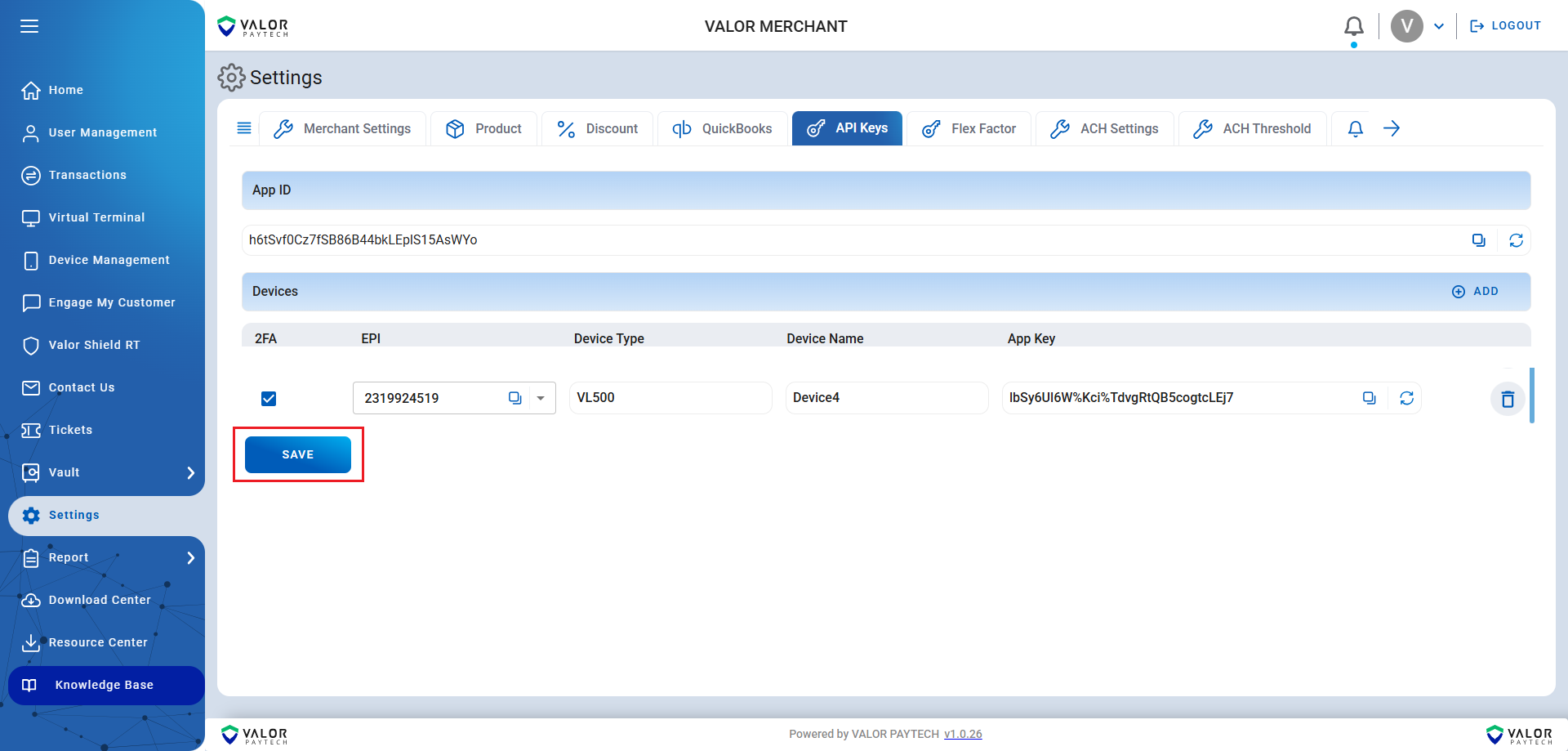Click ADD to add a device
Screen dimensions: 1568x751
[x=1475, y=292]
